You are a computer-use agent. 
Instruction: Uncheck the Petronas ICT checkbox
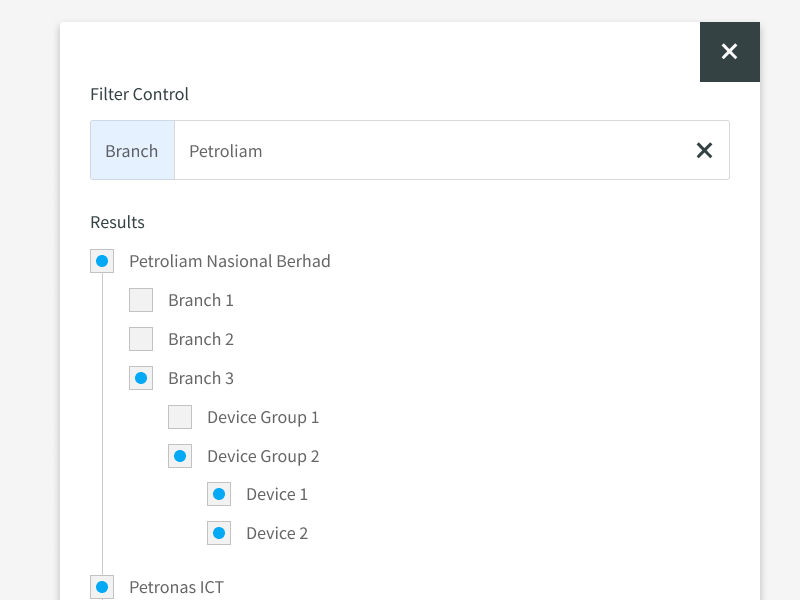[102, 587]
